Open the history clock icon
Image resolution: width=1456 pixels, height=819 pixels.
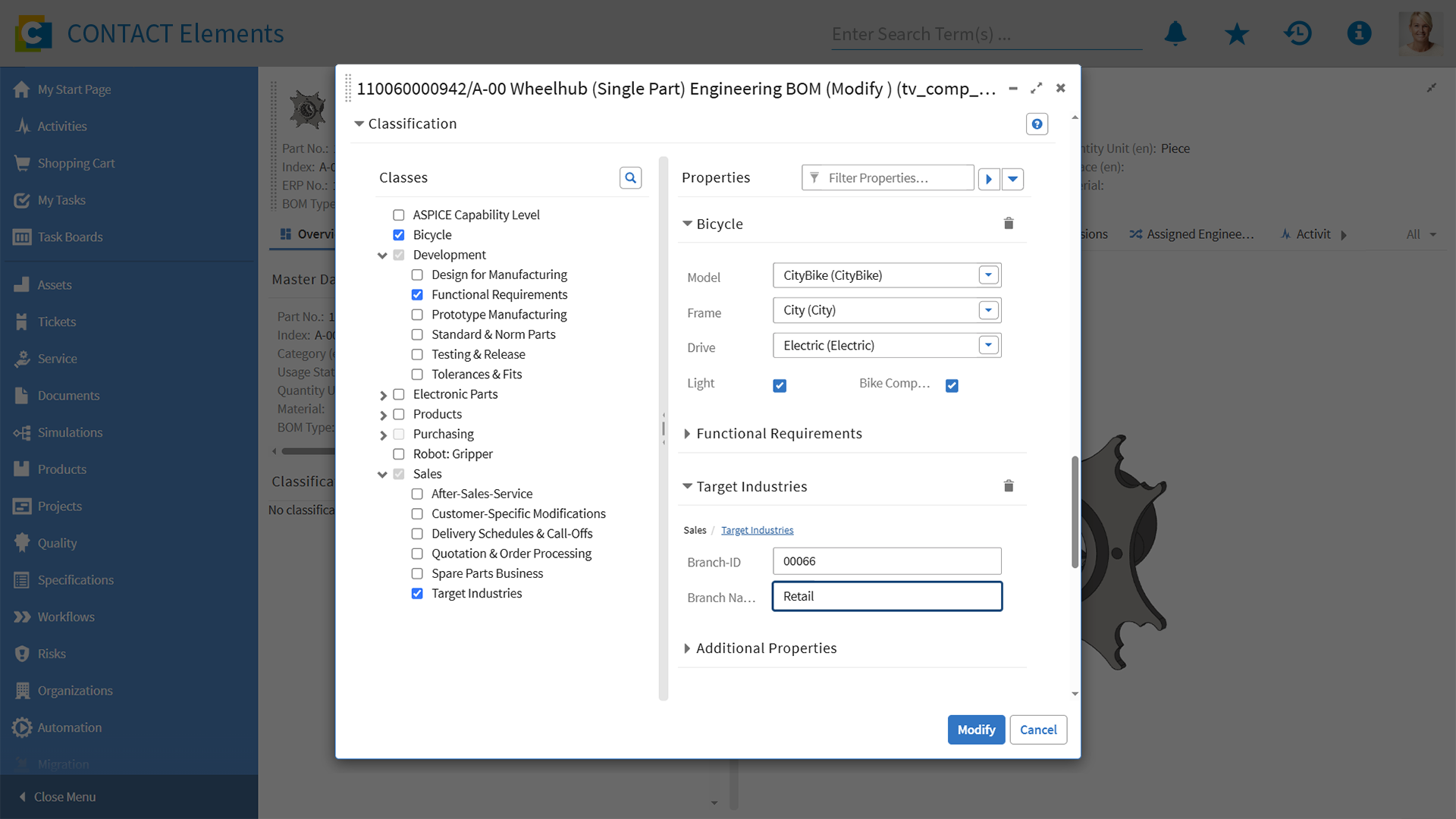(1298, 33)
